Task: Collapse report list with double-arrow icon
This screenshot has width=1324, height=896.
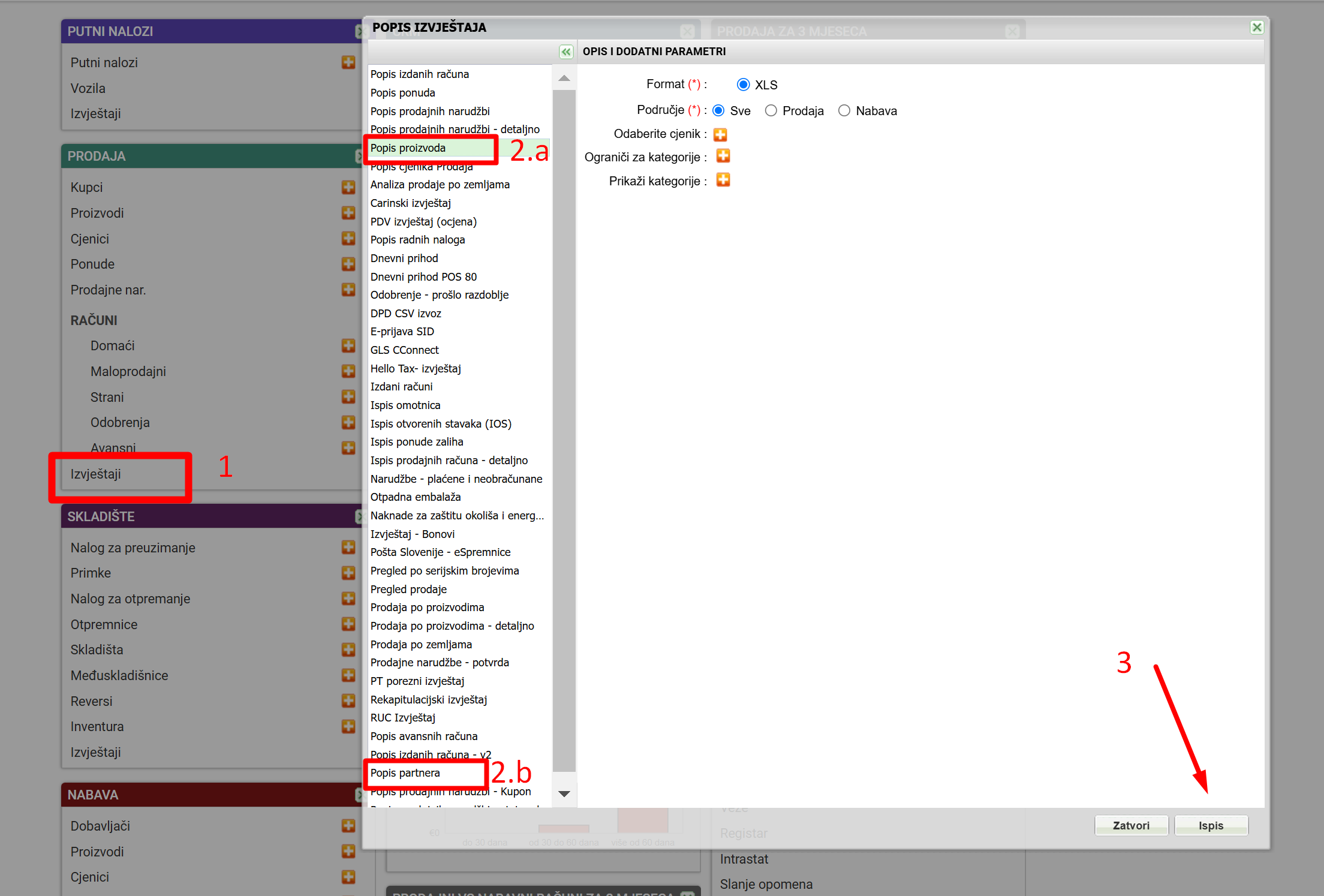Action: 565,52
